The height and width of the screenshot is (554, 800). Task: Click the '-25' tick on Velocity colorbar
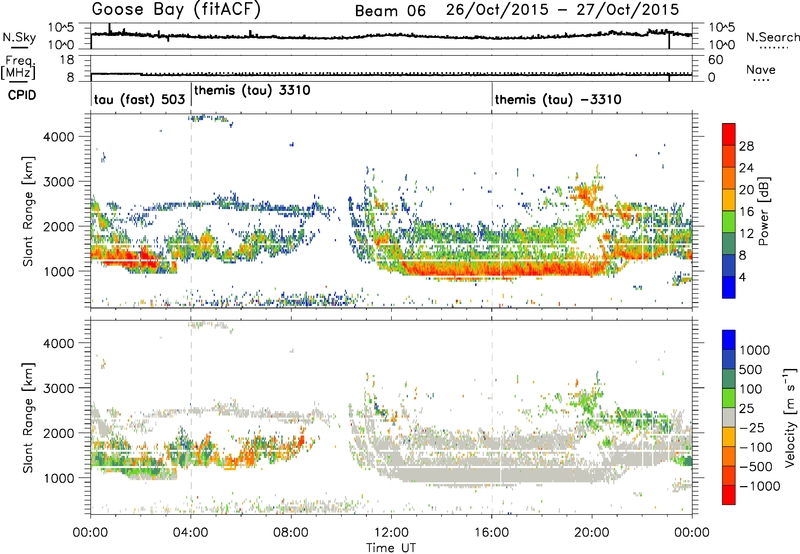(x=753, y=428)
